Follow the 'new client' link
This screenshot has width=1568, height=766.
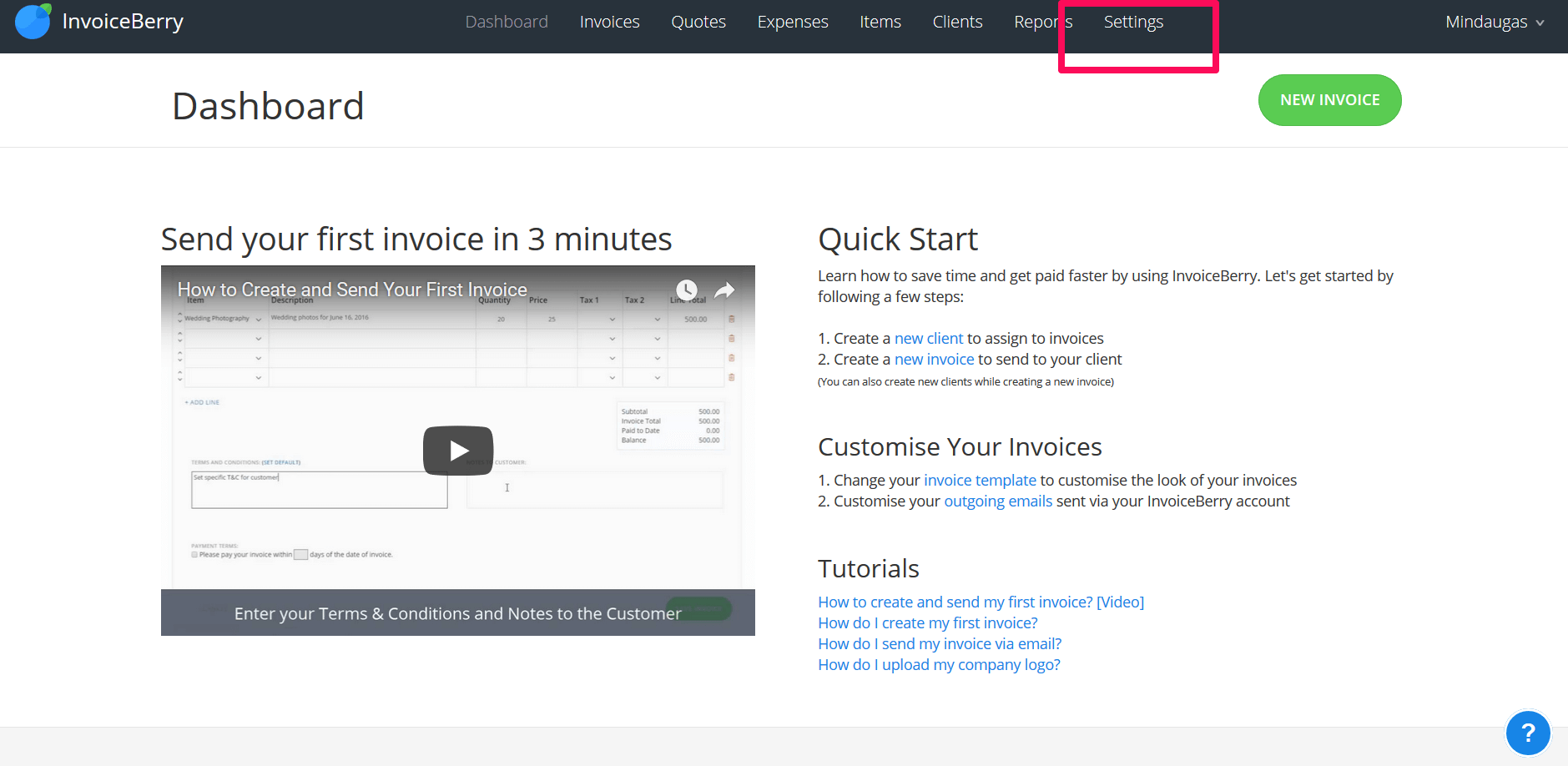pos(928,338)
